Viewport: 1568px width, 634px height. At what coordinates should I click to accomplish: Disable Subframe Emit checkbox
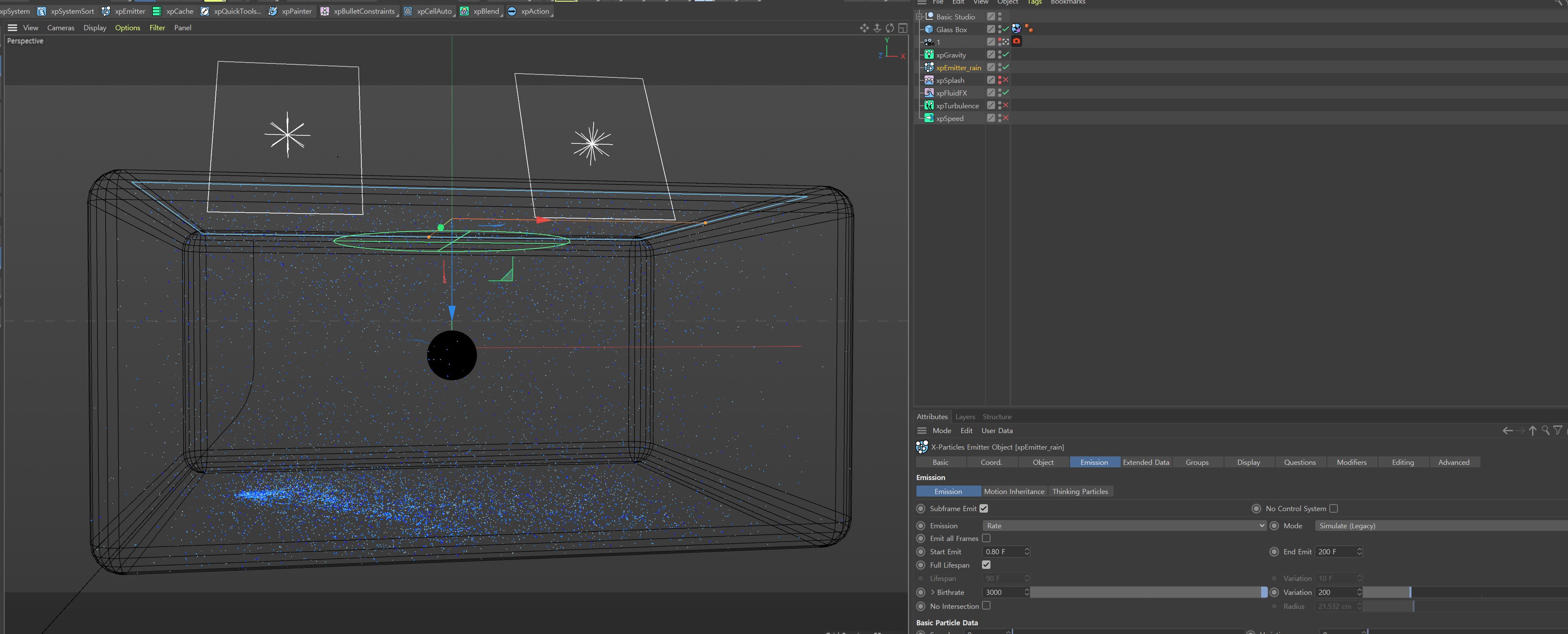pyautogui.click(x=984, y=509)
